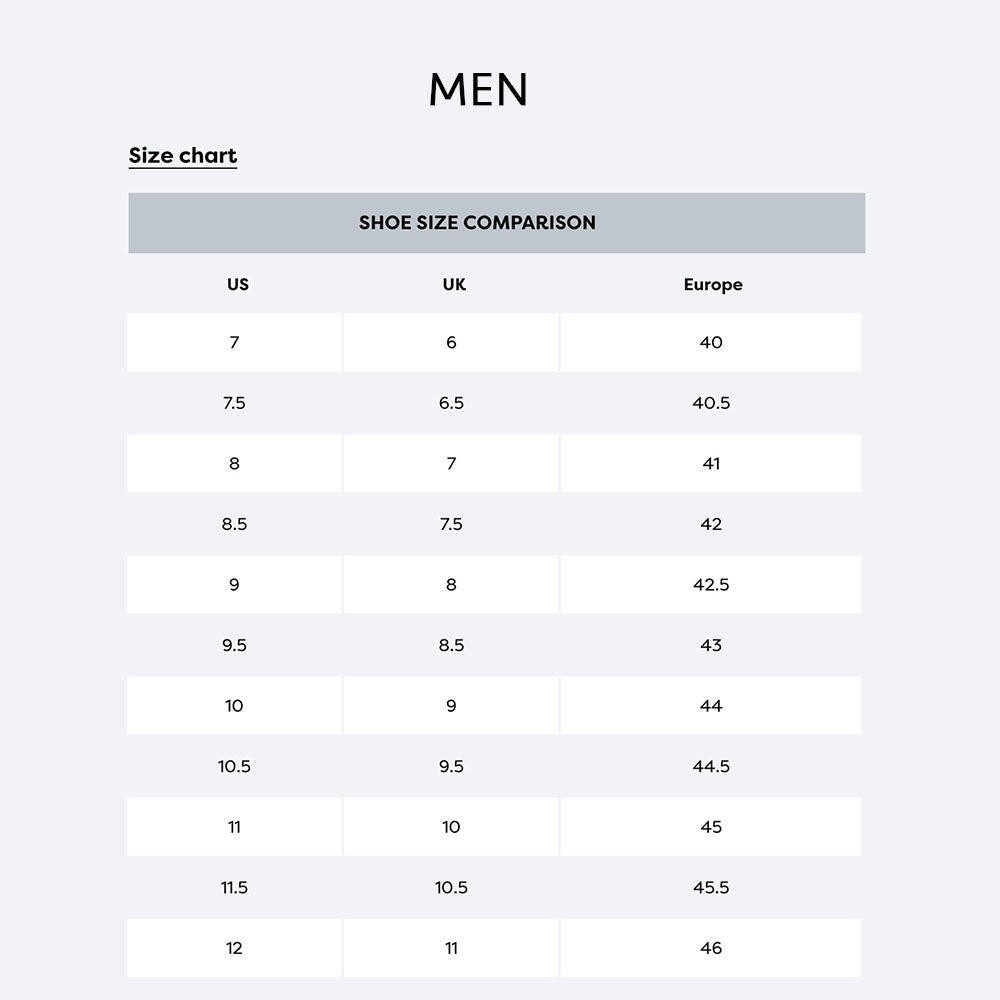
Task: Select the Europe 44.5 cell
Action: 711,767
